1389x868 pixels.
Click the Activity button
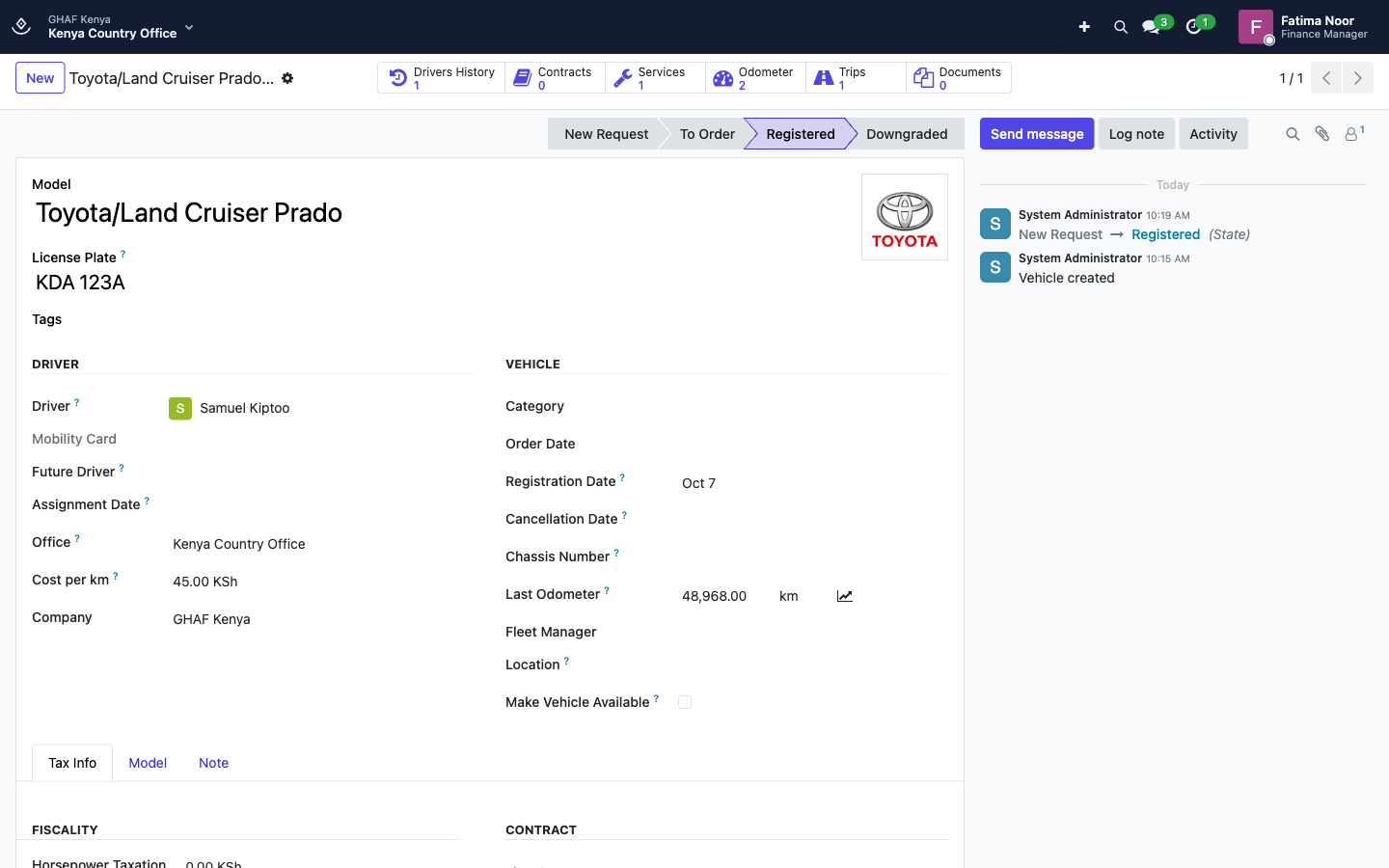(1213, 134)
